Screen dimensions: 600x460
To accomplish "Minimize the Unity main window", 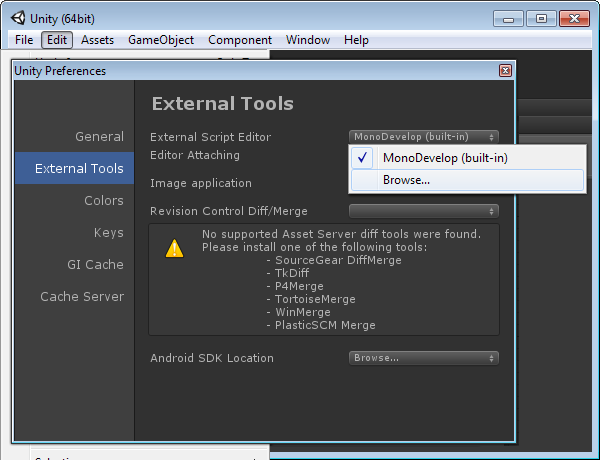I will [x=508, y=19].
